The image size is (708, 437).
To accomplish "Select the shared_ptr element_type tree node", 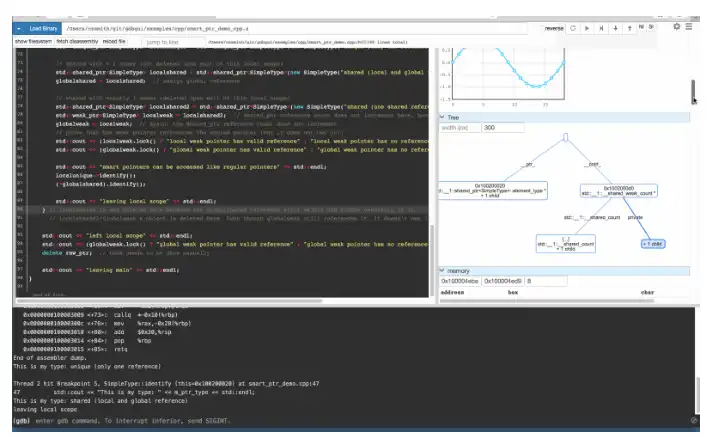I will [492, 191].
